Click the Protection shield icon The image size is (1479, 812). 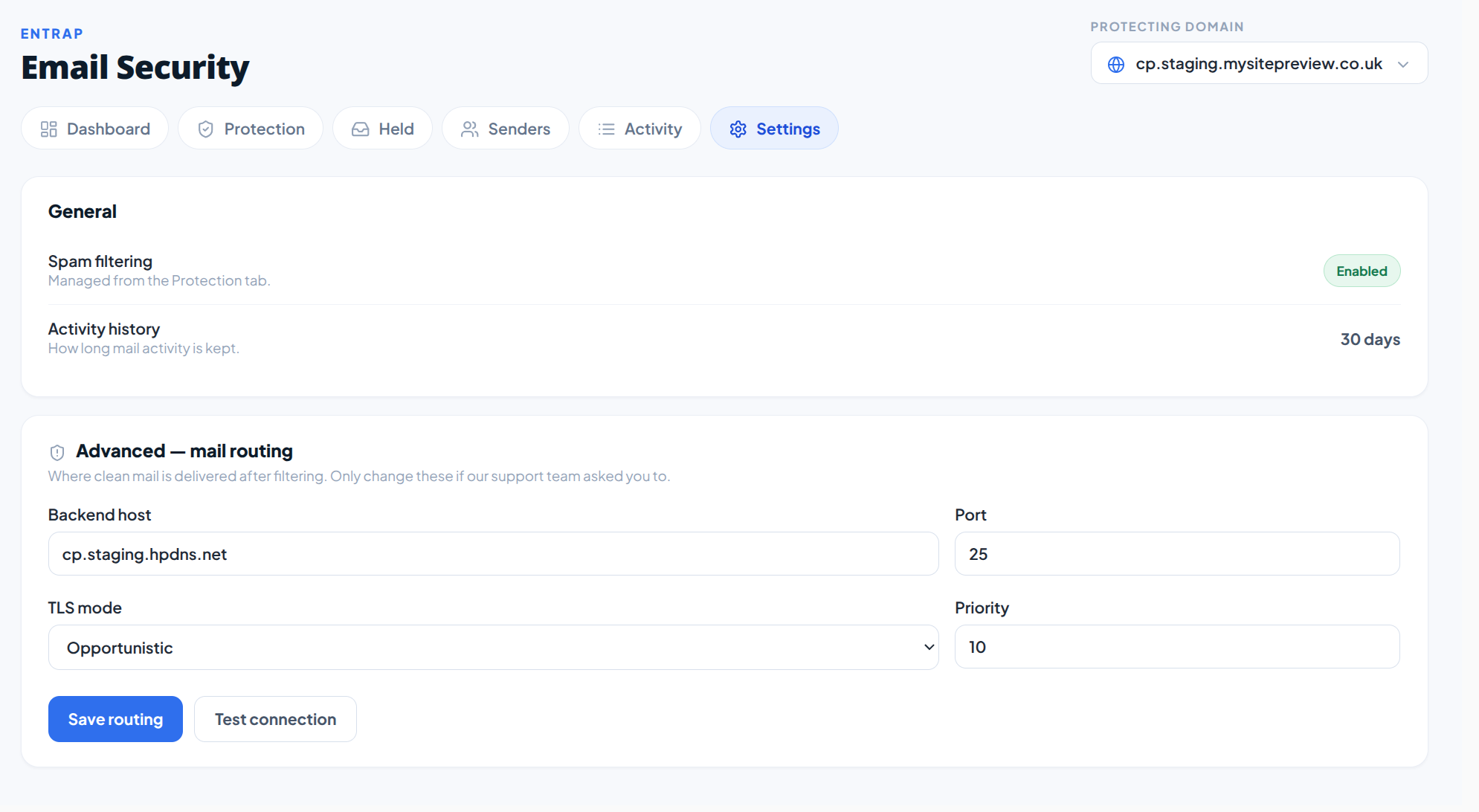click(206, 129)
